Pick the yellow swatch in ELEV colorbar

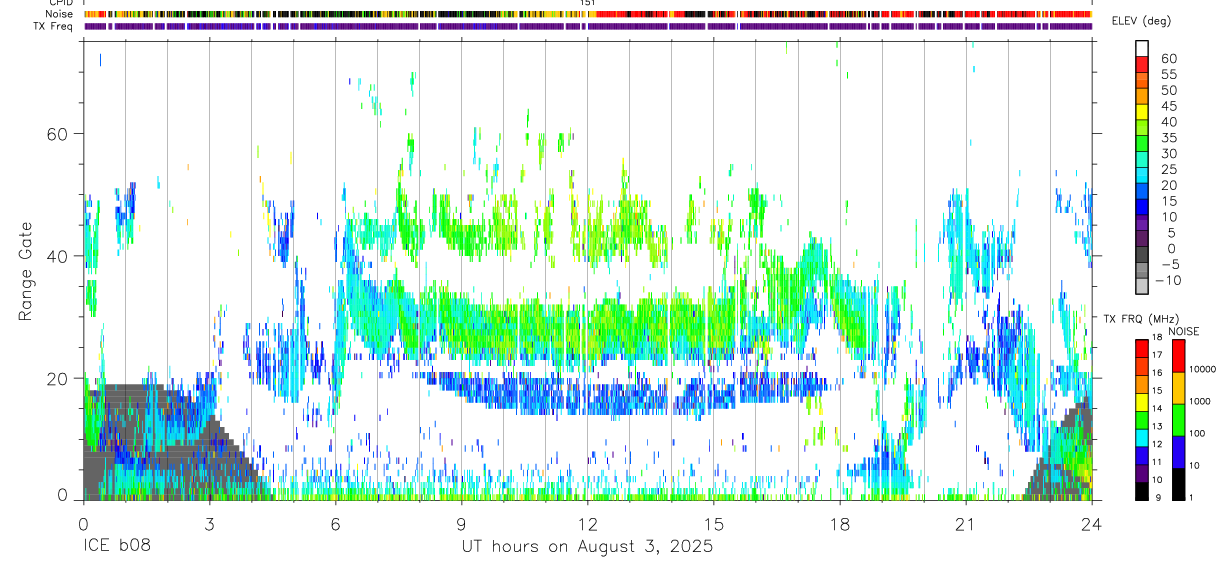pos(1142,112)
